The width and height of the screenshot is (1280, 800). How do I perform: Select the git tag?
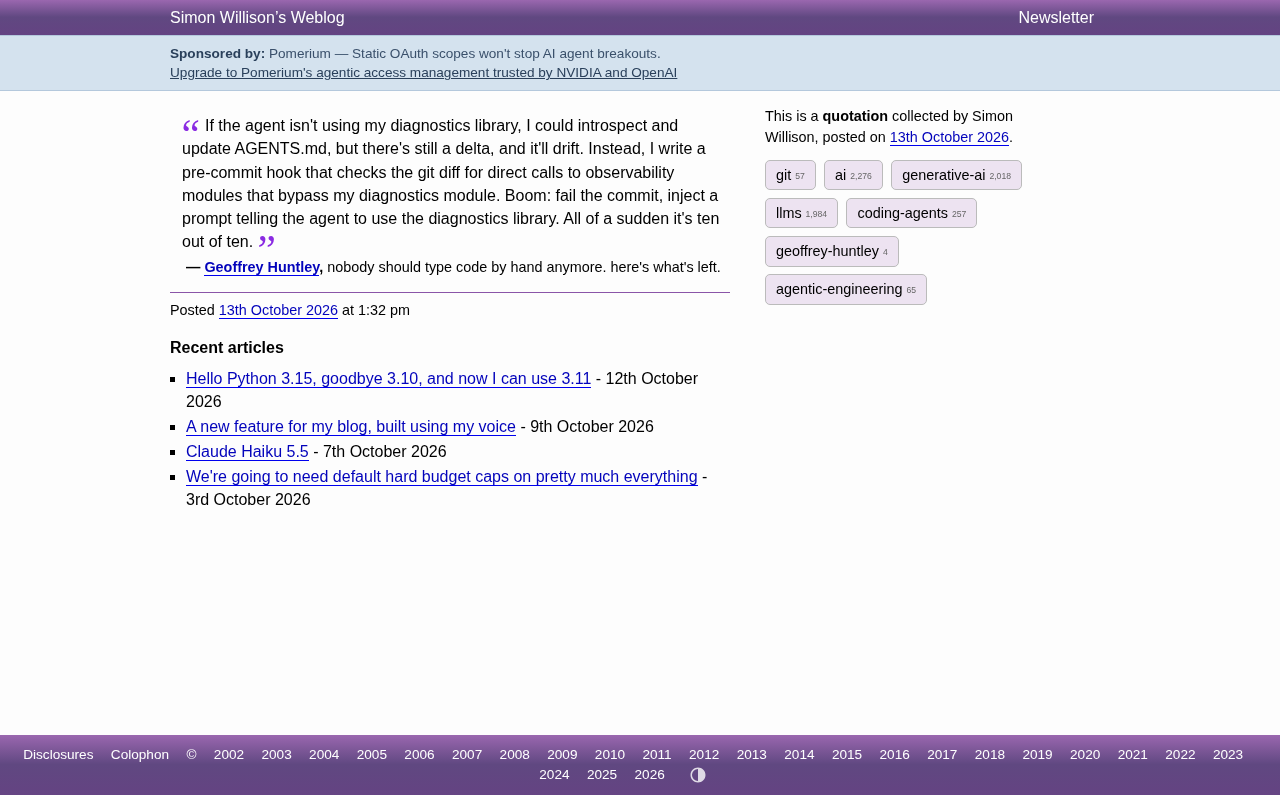click(x=790, y=175)
